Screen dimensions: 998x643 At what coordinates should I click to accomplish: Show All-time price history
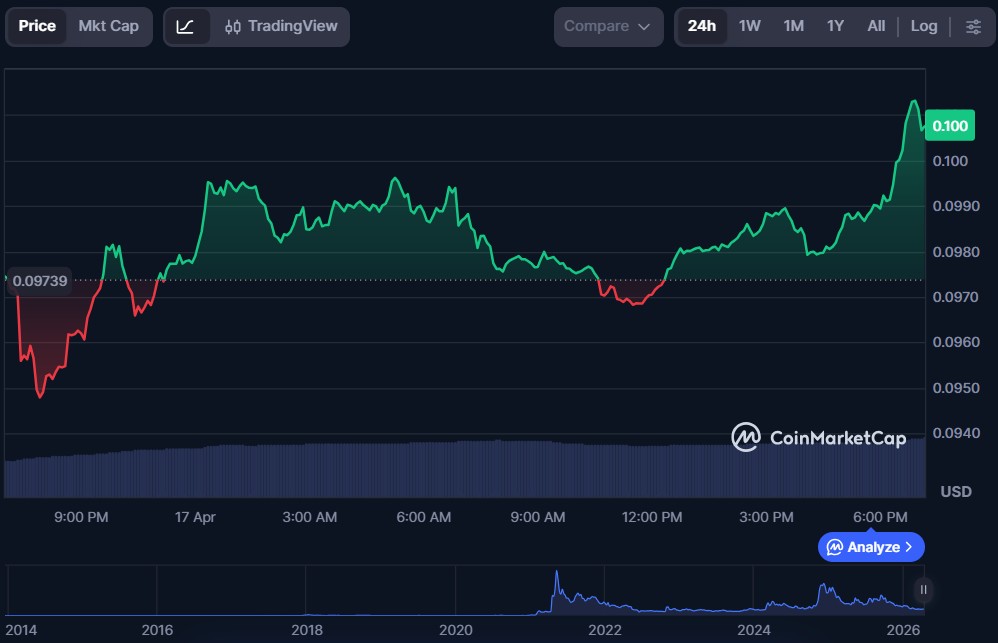tap(876, 26)
